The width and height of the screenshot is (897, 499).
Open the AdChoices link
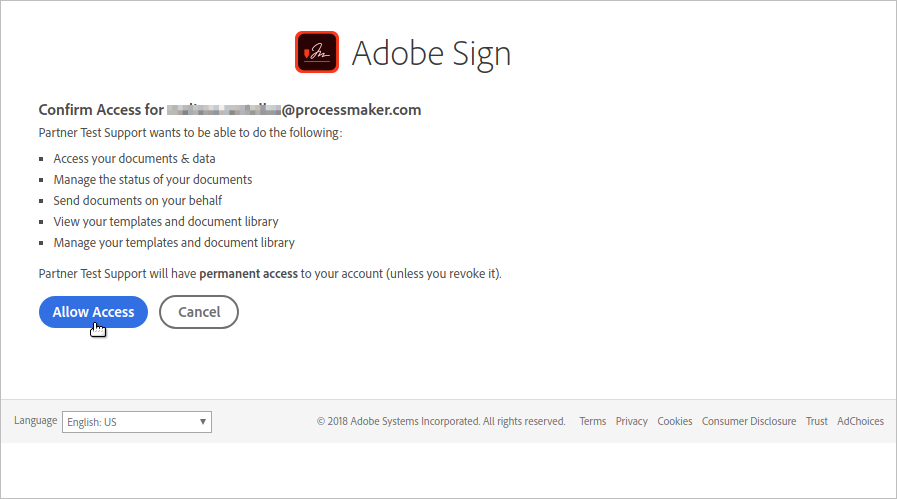(x=860, y=421)
